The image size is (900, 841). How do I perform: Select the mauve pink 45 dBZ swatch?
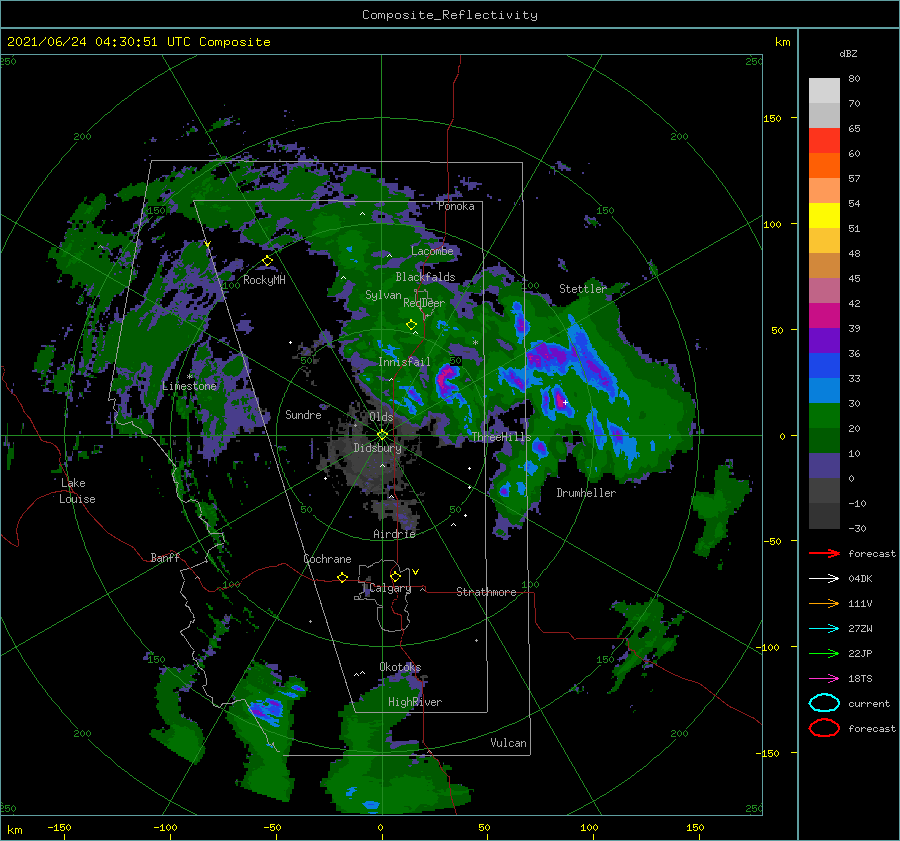coord(824,290)
